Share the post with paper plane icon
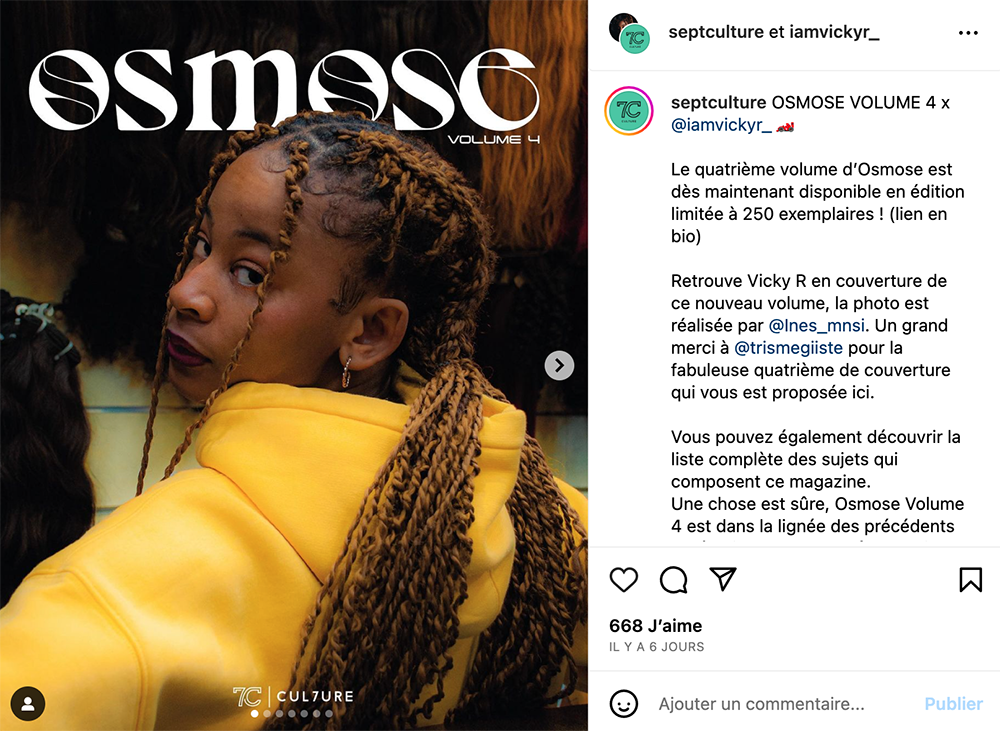 point(723,579)
